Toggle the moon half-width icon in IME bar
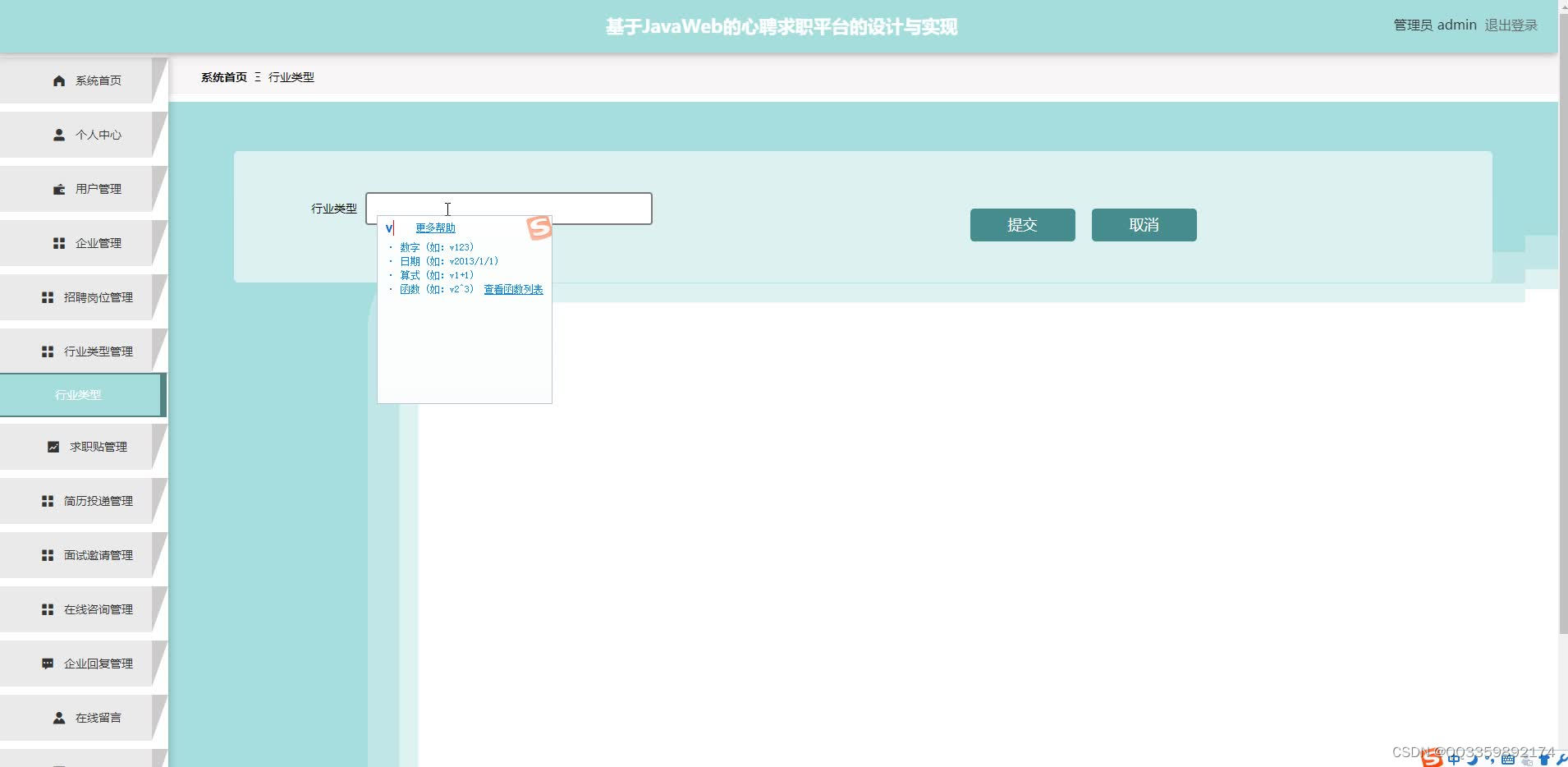1568x767 pixels. click(1473, 759)
